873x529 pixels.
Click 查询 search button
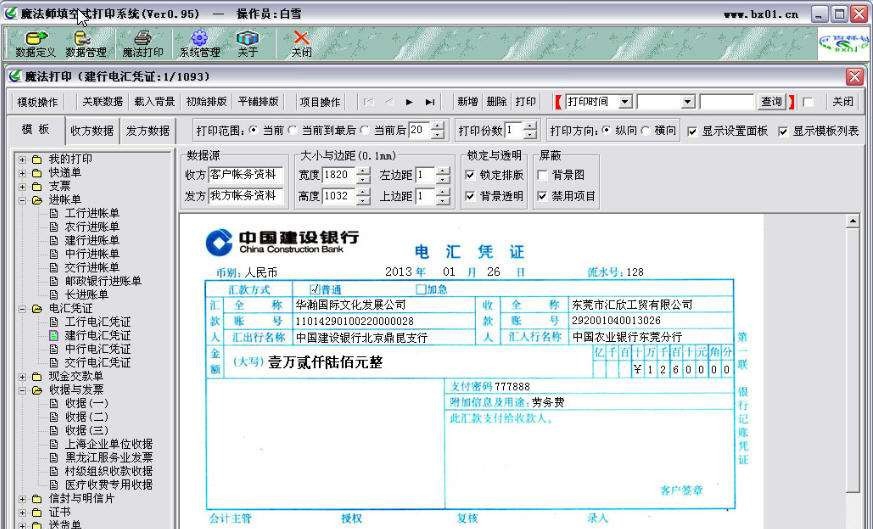click(x=772, y=102)
